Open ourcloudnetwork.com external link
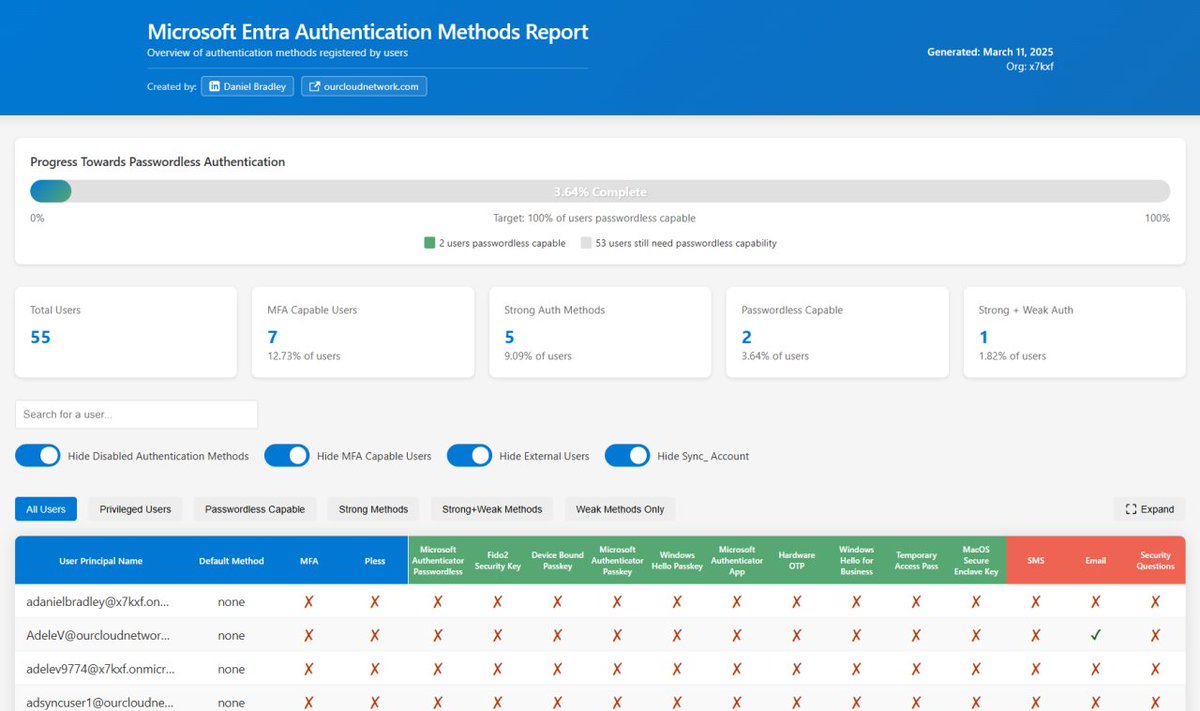This screenshot has width=1200, height=711. [364, 87]
